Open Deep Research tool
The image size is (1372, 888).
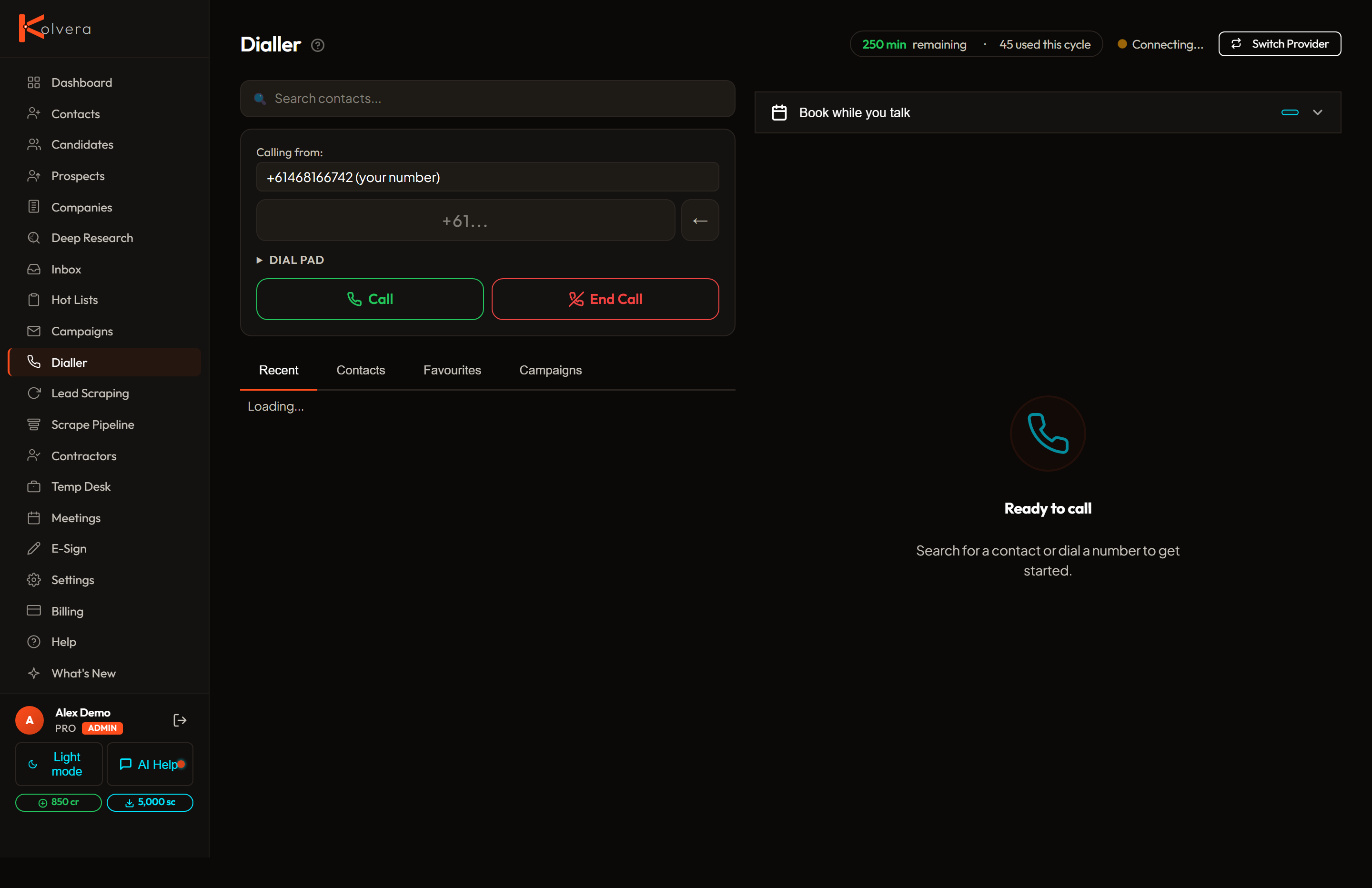[104, 238]
